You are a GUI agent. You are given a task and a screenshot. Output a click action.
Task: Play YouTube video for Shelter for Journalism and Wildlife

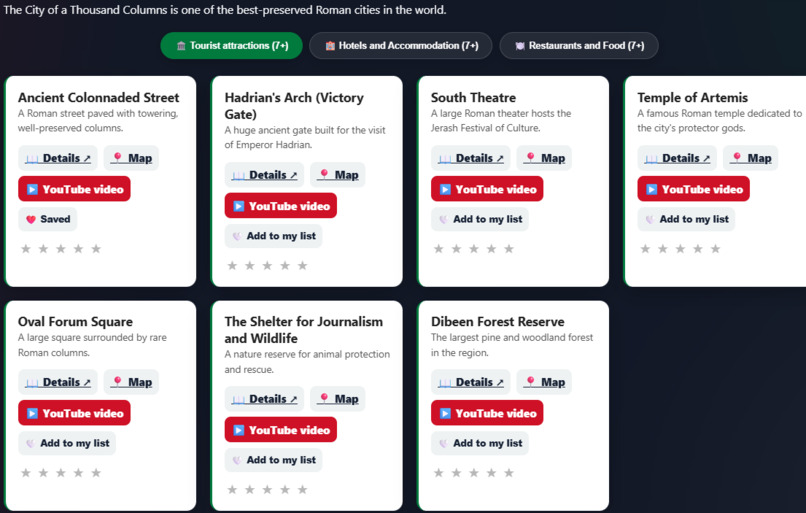click(x=281, y=430)
